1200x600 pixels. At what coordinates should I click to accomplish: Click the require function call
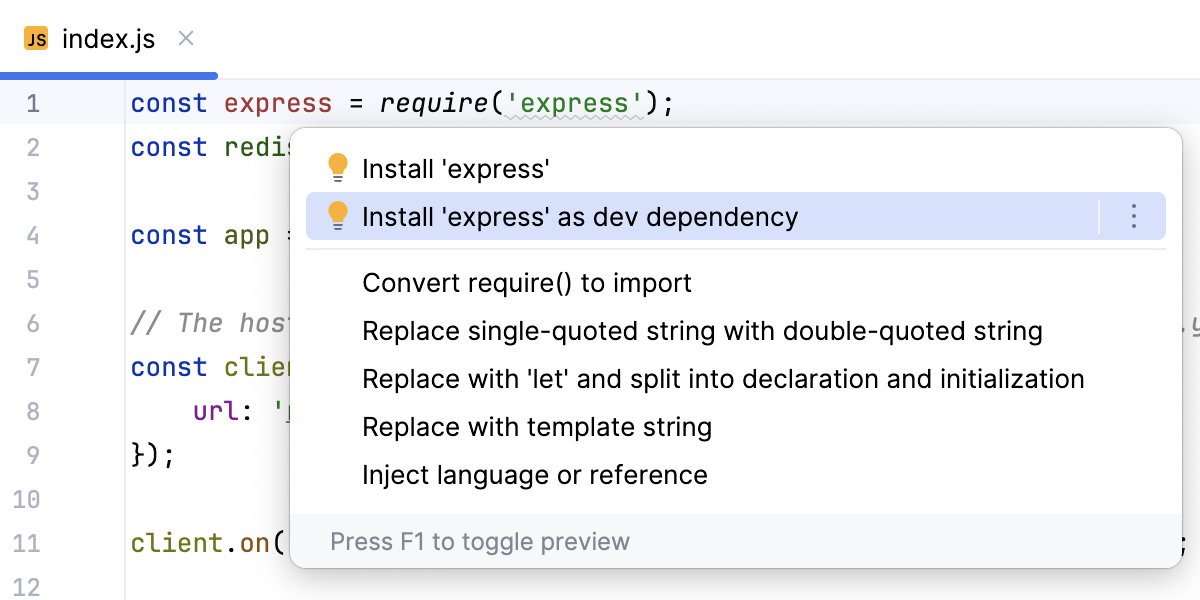434,103
